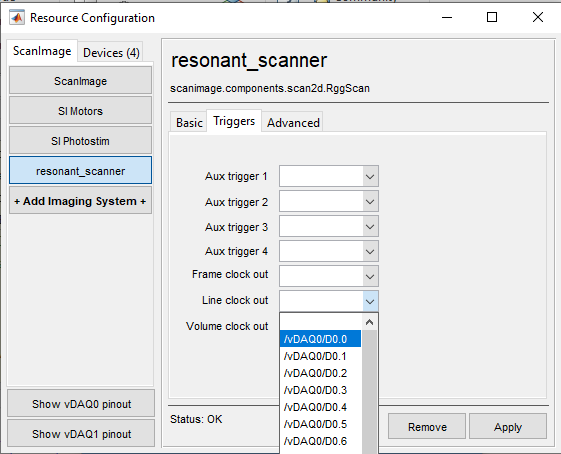Image resolution: width=561 pixels, height=454 pixels.
Task: Maximize the Resource Configuration window
Action: pos(492,17)
